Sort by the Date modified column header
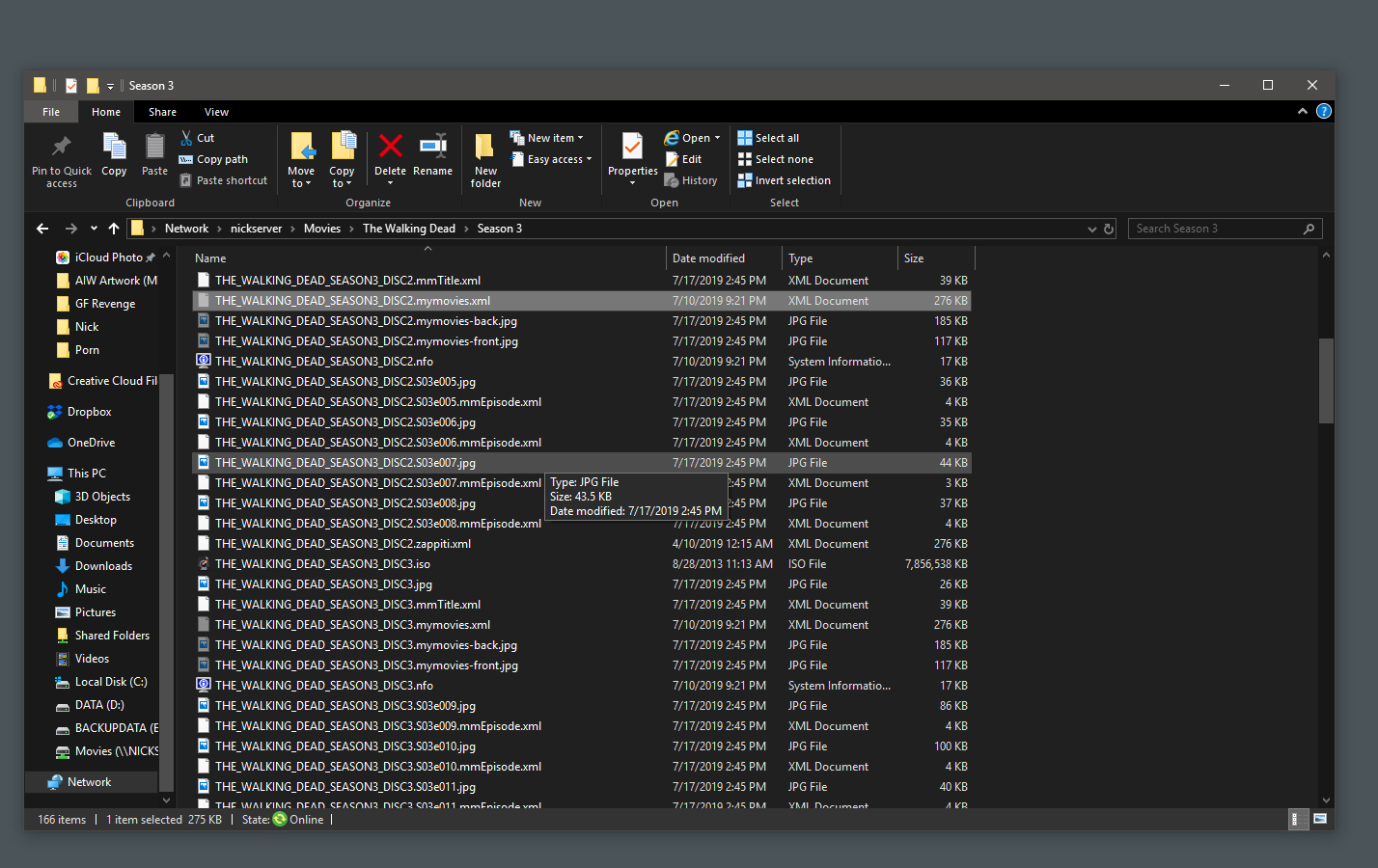Viewport: 1378px width, 868px height. [x=724, y=258]
